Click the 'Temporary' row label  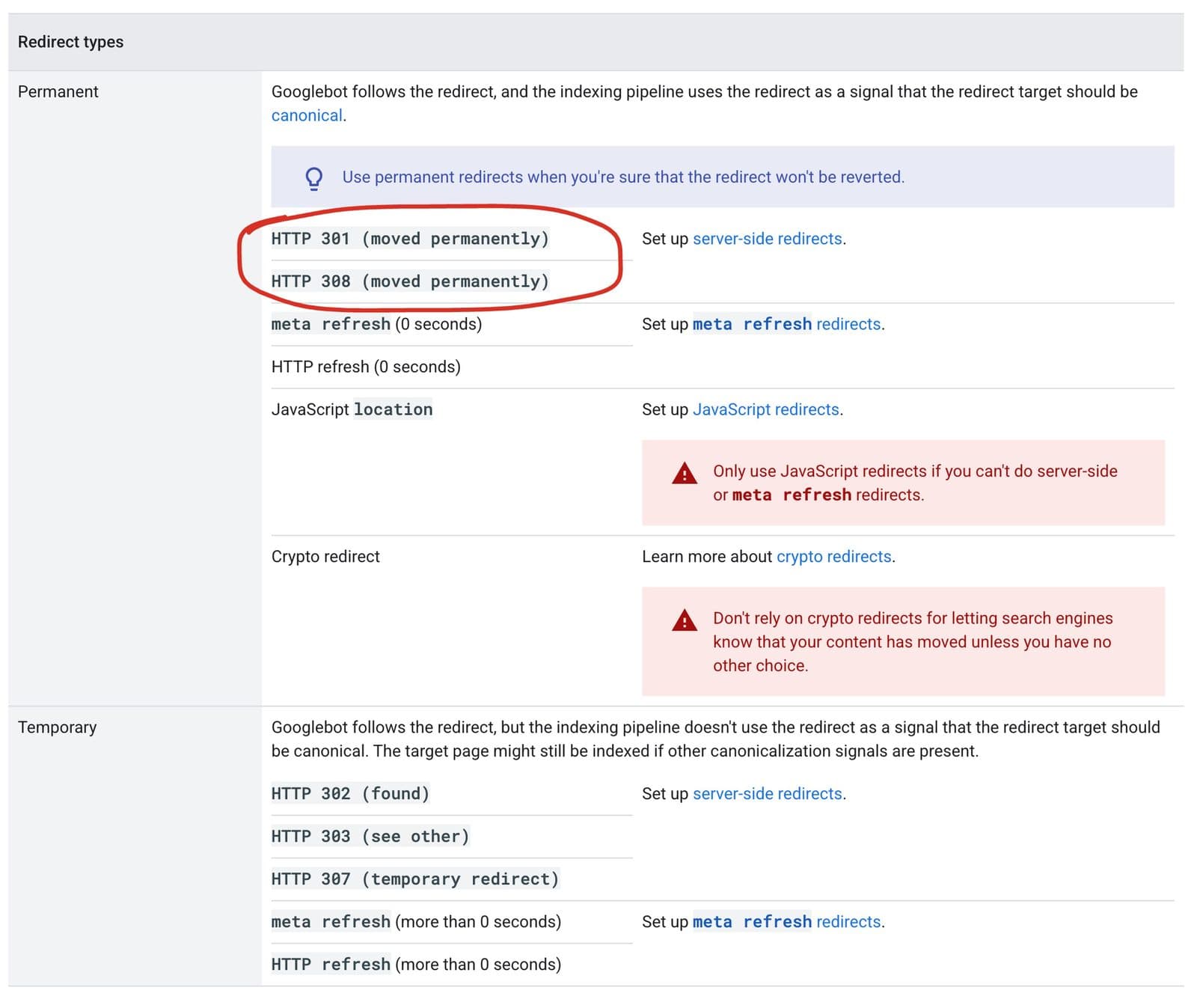click(58, 727)
